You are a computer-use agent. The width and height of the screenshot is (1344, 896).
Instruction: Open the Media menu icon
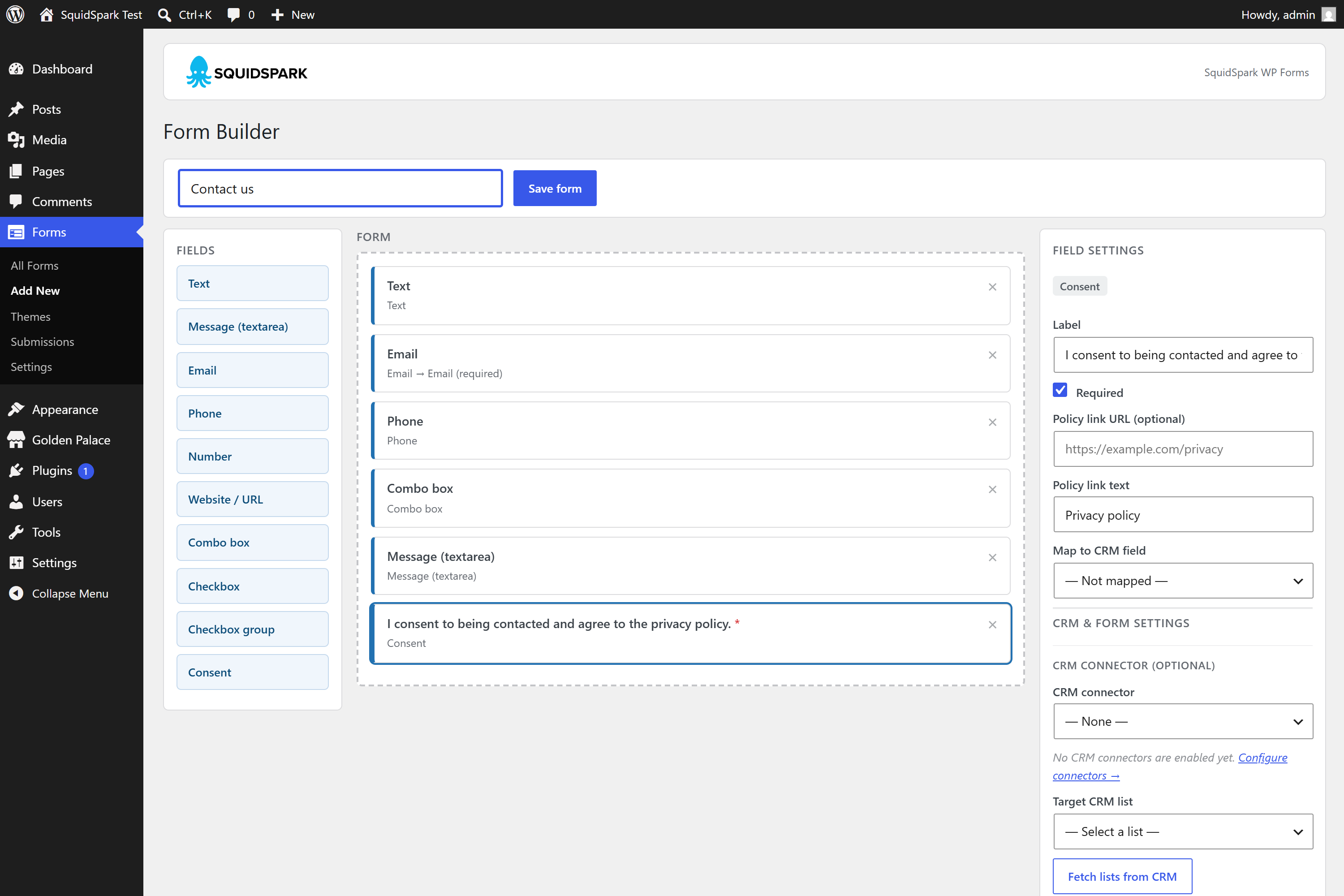16,140
